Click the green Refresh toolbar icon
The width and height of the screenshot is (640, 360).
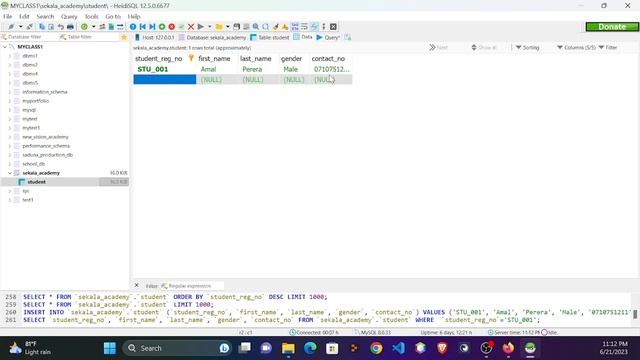click(x=84, y=27)
